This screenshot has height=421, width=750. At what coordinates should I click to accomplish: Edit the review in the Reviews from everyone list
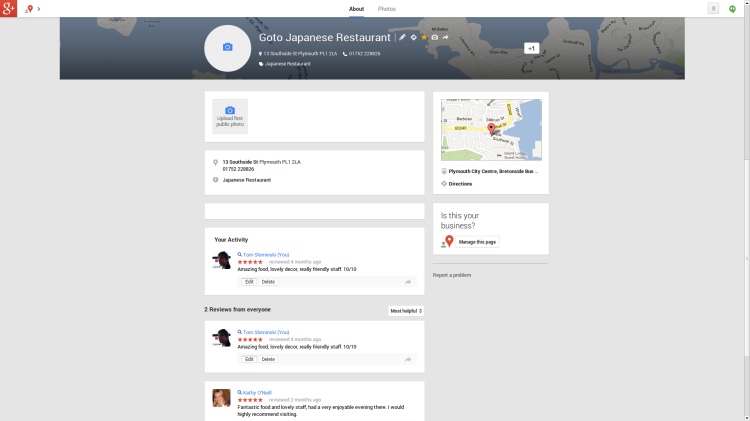[249, 359]
